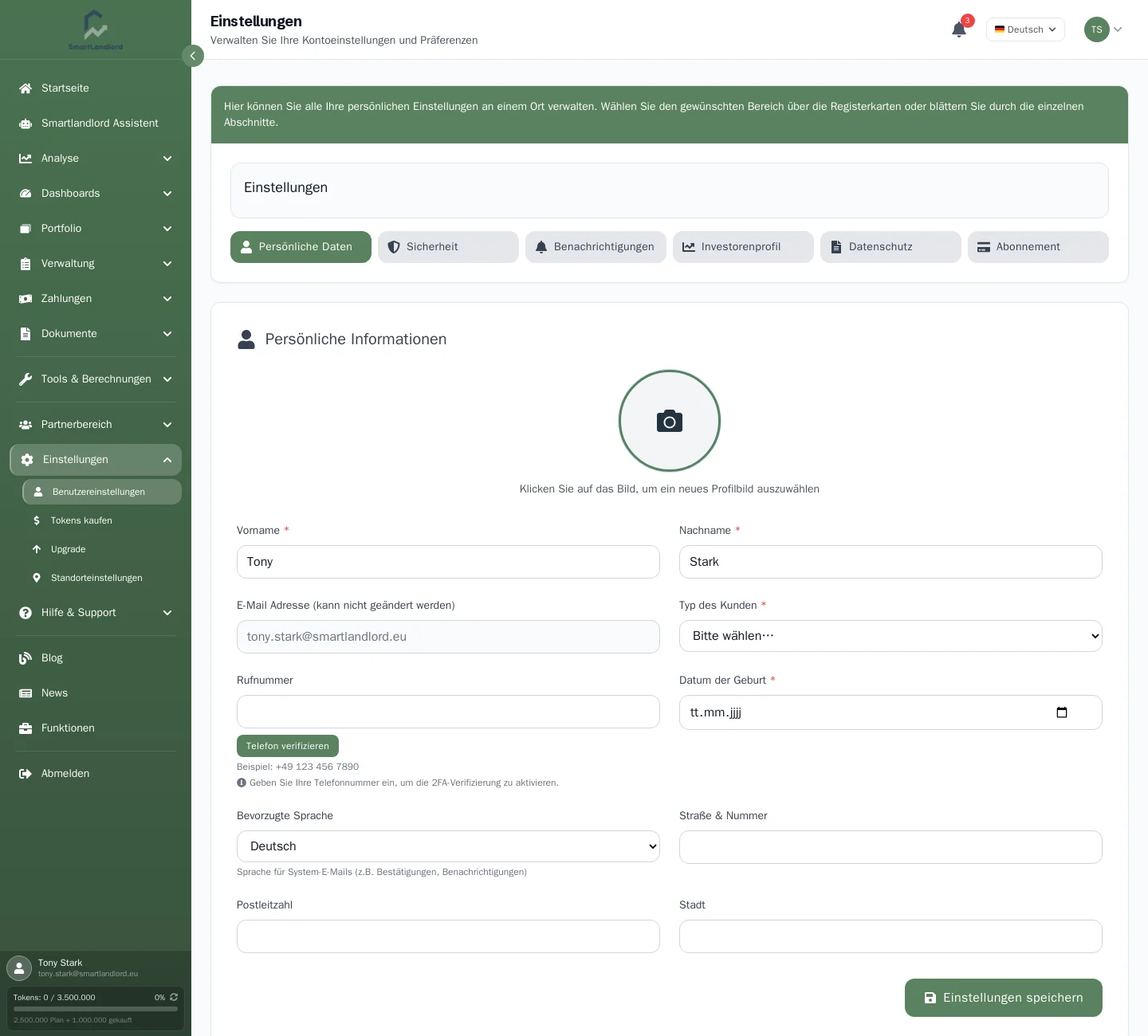The height and width of the screenshot is (1036, 1148).
Task: Expand the Verwaltung section
Action: click(x=96, y=264)
